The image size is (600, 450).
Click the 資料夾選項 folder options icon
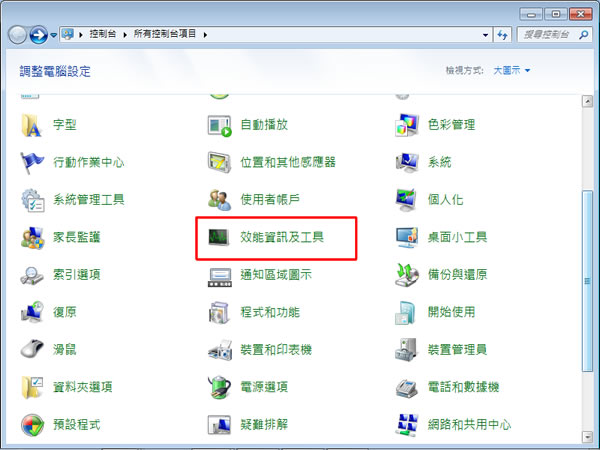[32, 387]
